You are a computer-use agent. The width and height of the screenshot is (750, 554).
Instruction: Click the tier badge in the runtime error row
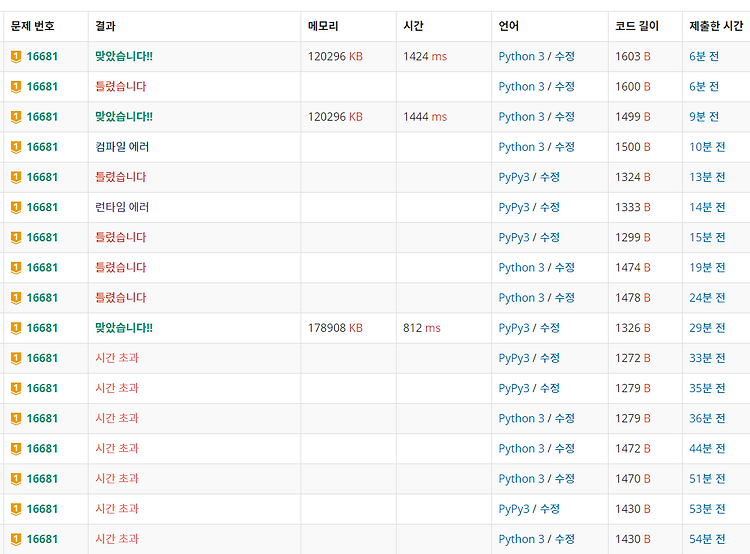coord(16,207)
